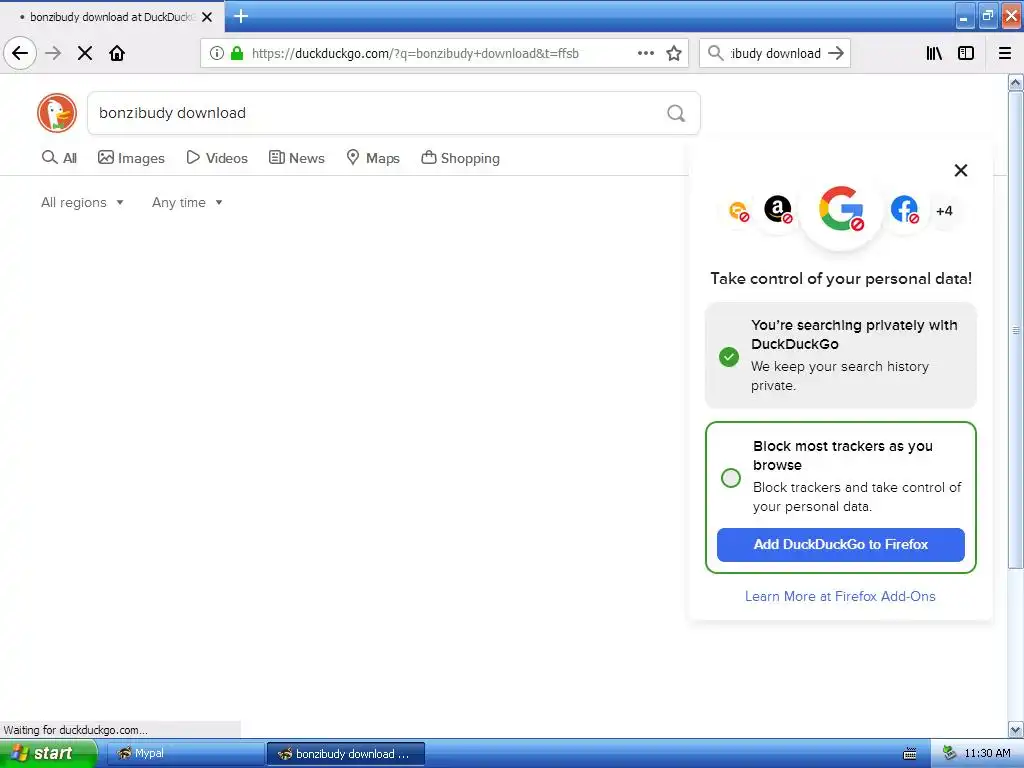This screenshot has height=768, width=1024.
Task: Switch to the Maps tab
Action: pyautogui.click(x=373, y=158)
